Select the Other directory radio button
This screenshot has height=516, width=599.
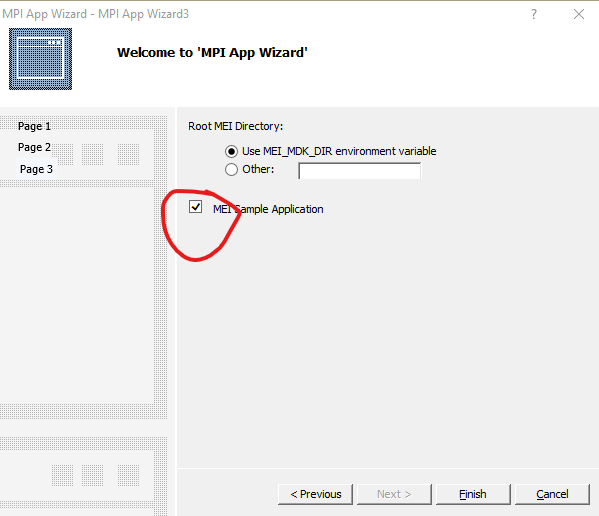tap(231, 169)
